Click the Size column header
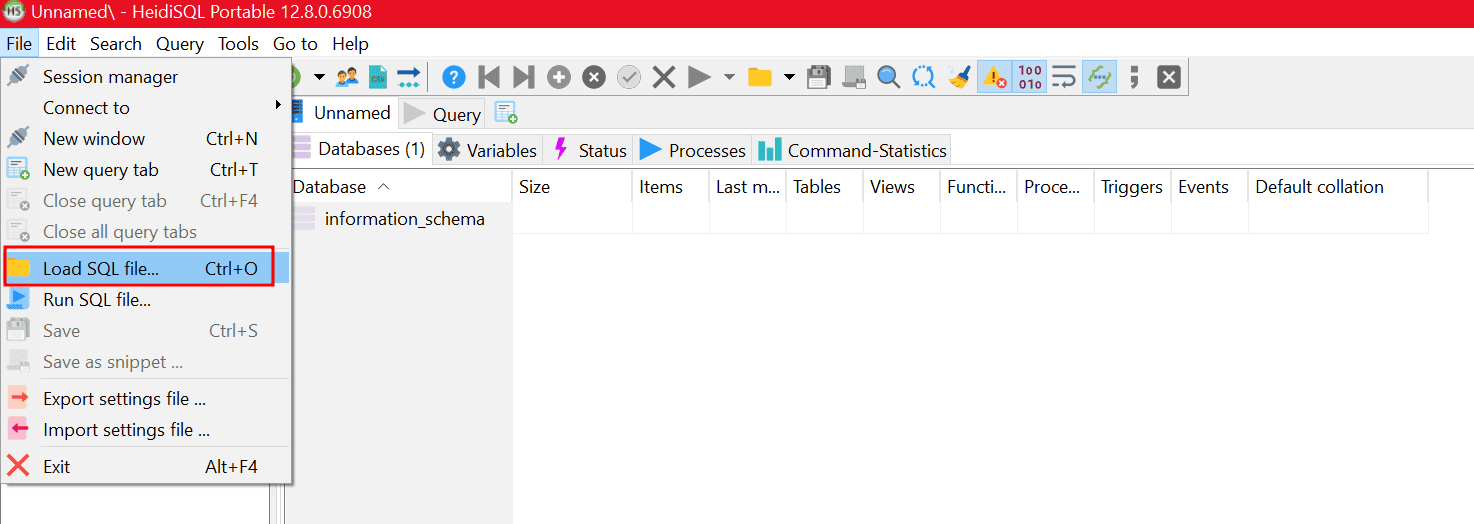Viewport: 1474px width, 524px height. (x=572, y=187)
